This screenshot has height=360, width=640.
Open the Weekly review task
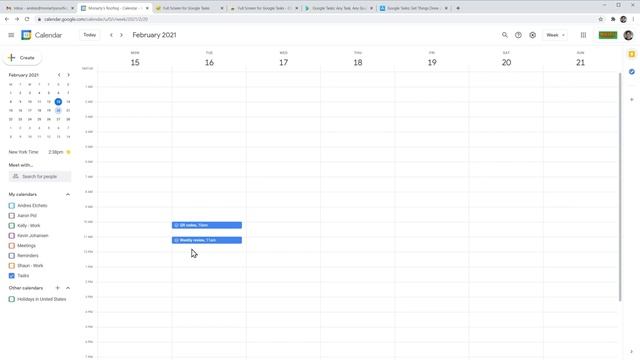tap(207, 240)
